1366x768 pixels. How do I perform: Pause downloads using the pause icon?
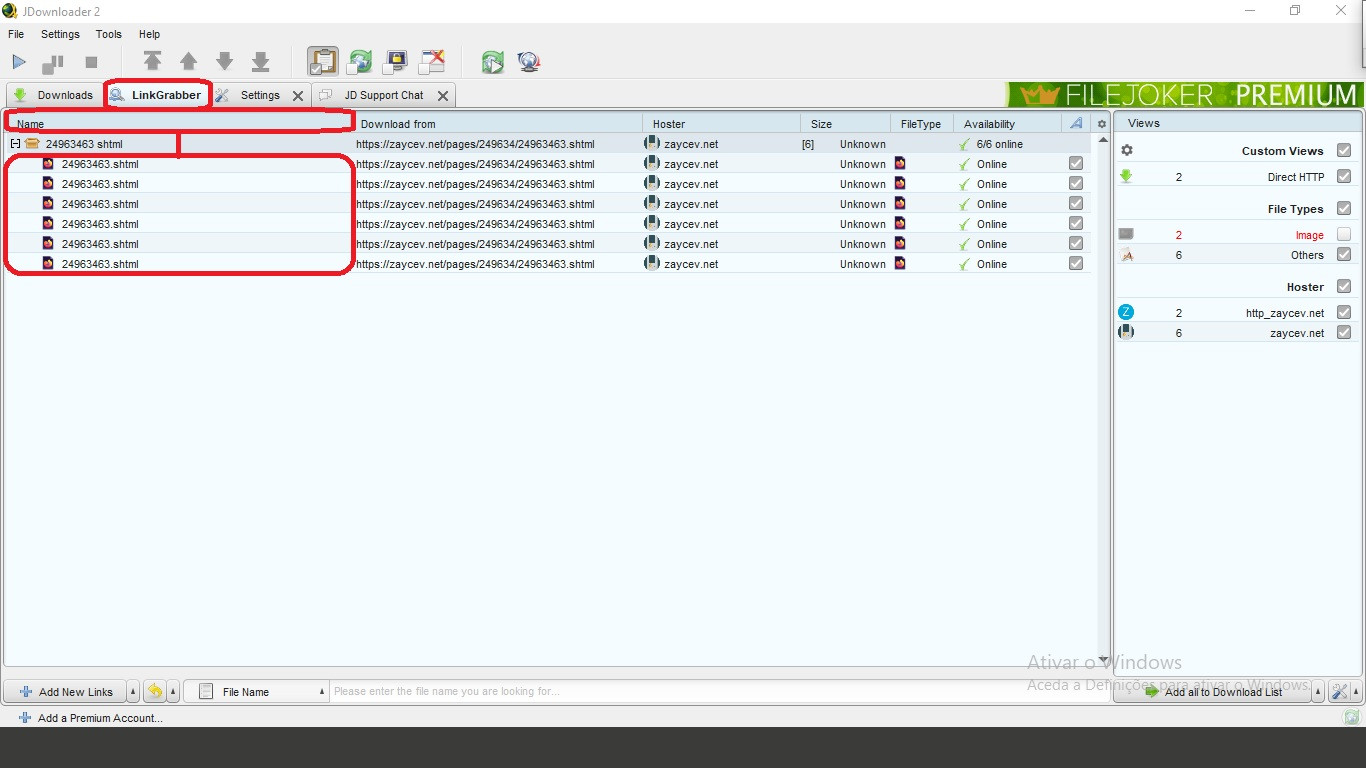[x=53, y=64]
